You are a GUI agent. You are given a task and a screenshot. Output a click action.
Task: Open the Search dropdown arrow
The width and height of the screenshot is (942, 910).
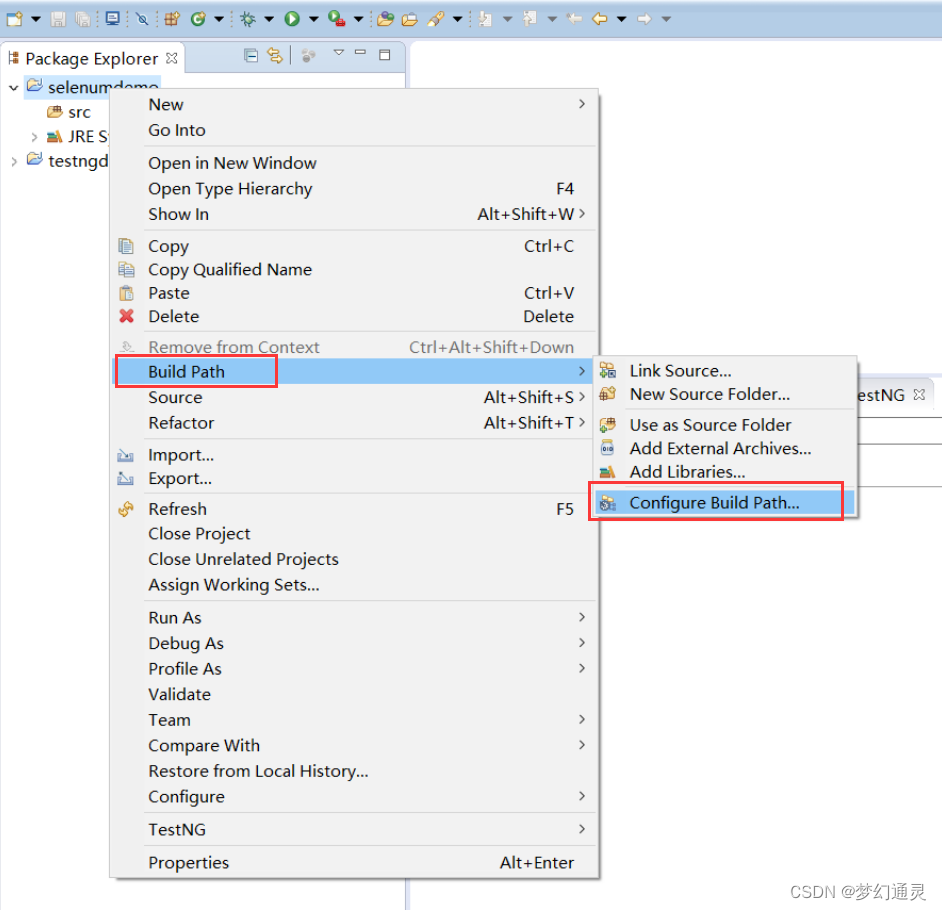pos(458,19)
